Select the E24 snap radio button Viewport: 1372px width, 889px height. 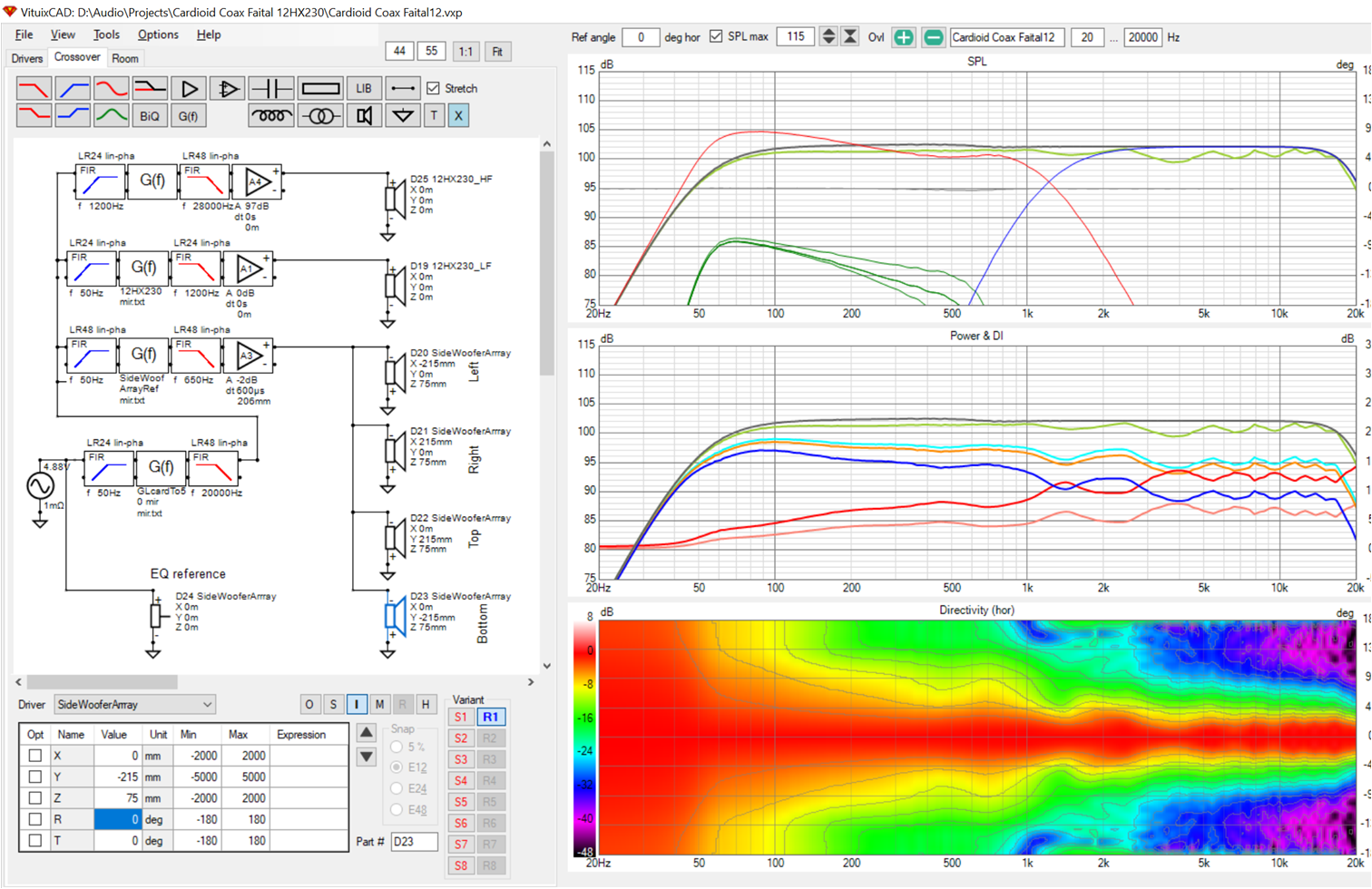pyautogui.click(x=397, y=789)
